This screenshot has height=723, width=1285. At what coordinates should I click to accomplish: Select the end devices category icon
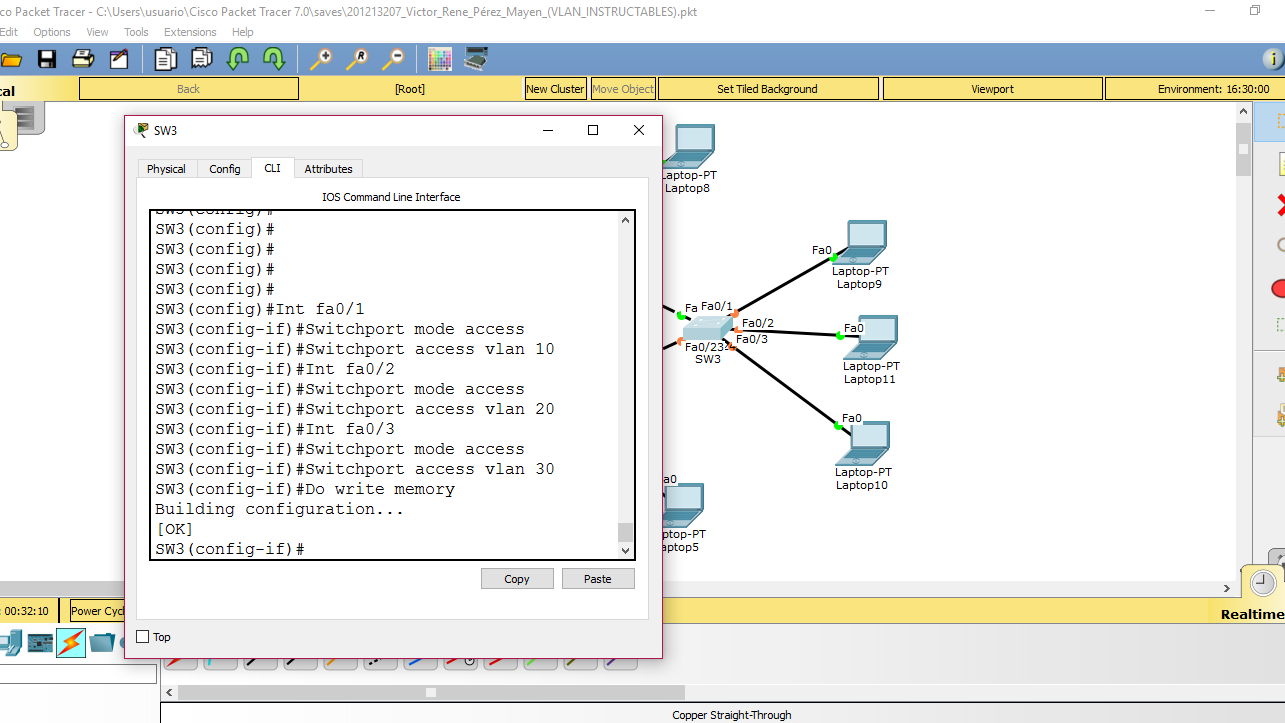click(10, 642)
